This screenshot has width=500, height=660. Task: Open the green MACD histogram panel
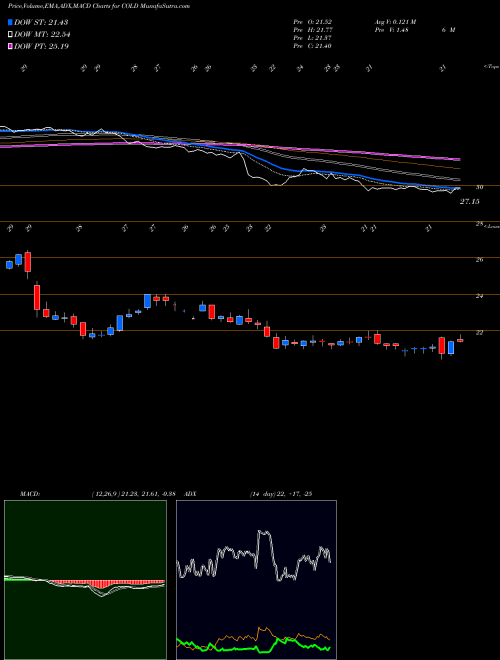click(x=85, y=580)
